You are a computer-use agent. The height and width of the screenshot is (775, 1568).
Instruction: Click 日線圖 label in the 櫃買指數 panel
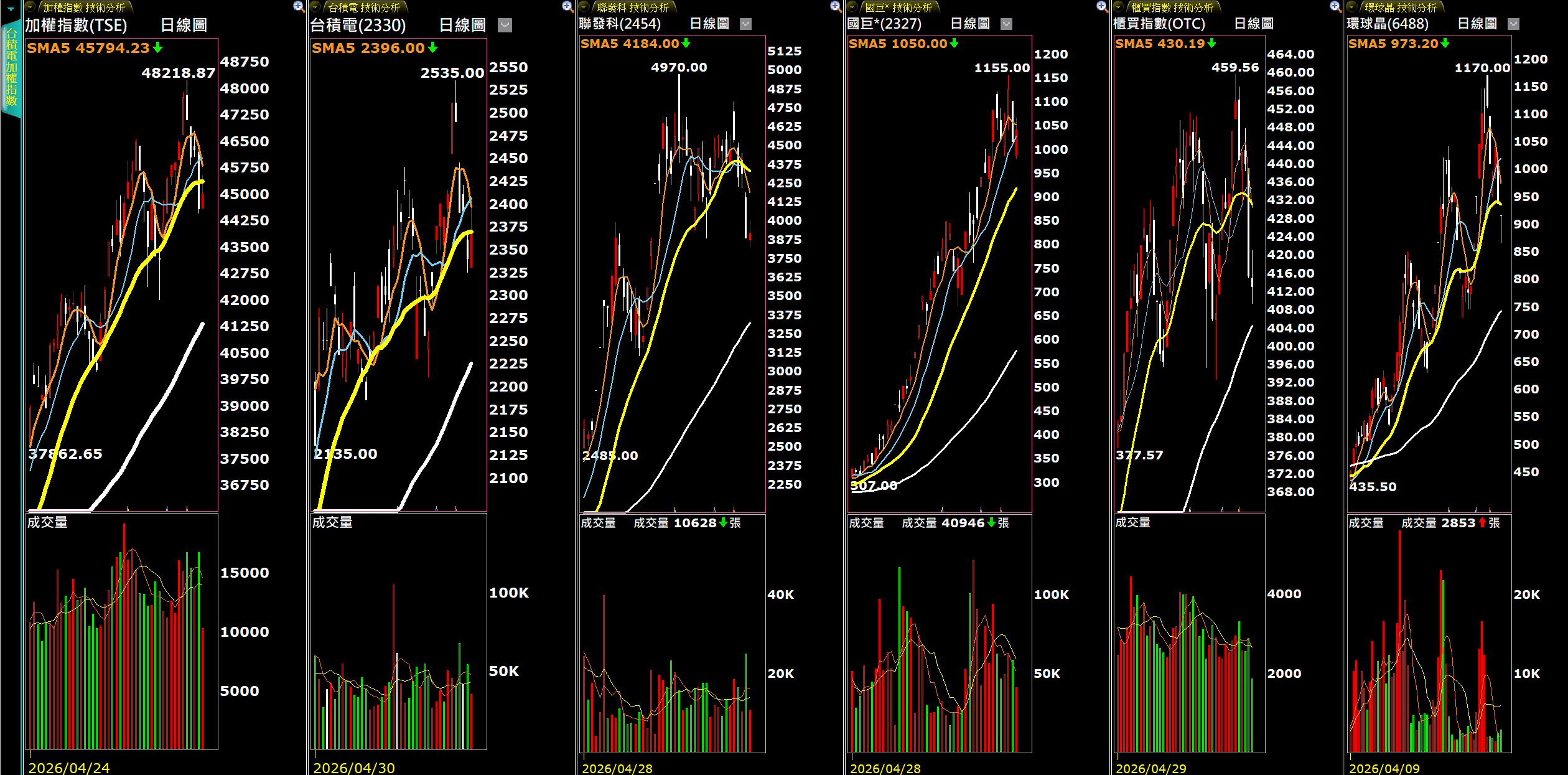click(x=1254, y=24)
